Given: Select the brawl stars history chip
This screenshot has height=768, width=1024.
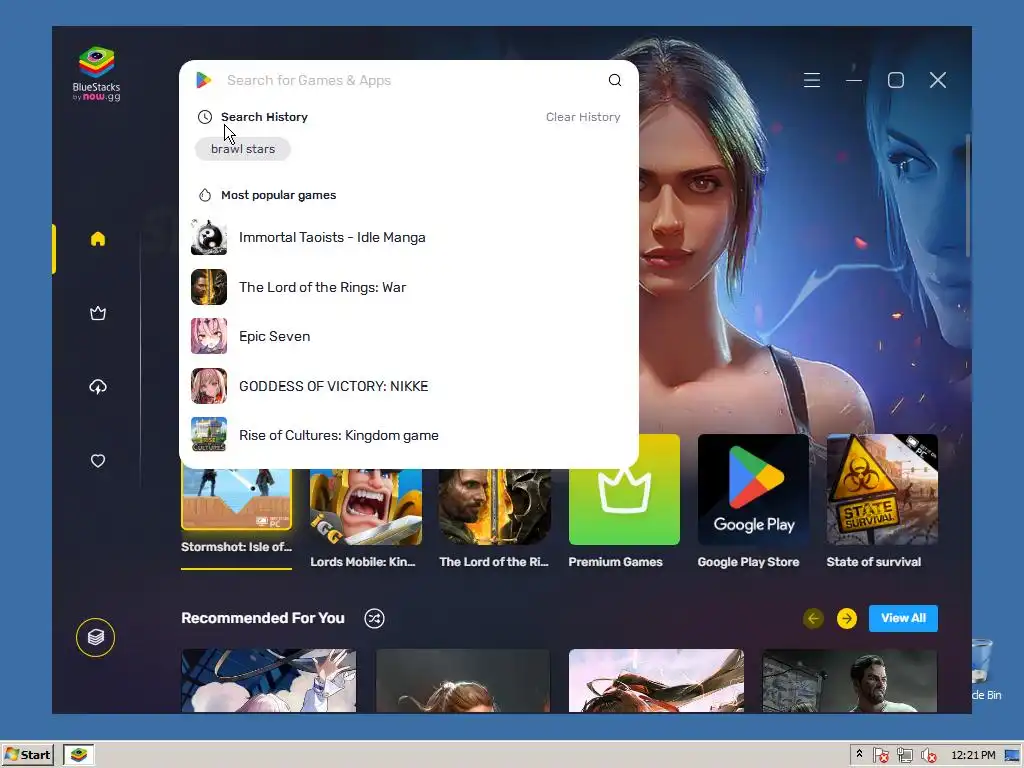Looking at the screenshot, I should tap(243, 149).
